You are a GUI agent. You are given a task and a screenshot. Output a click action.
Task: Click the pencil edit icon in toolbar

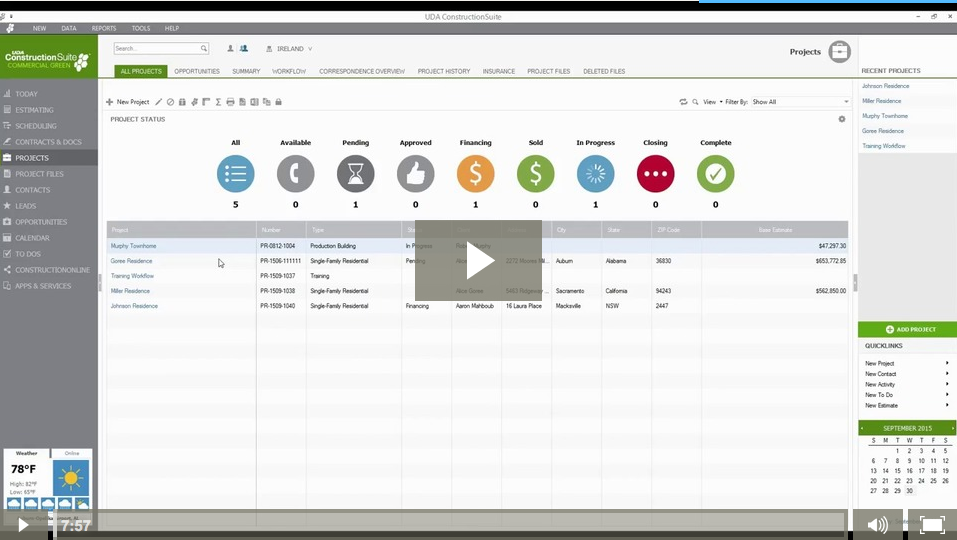point(159,102)
